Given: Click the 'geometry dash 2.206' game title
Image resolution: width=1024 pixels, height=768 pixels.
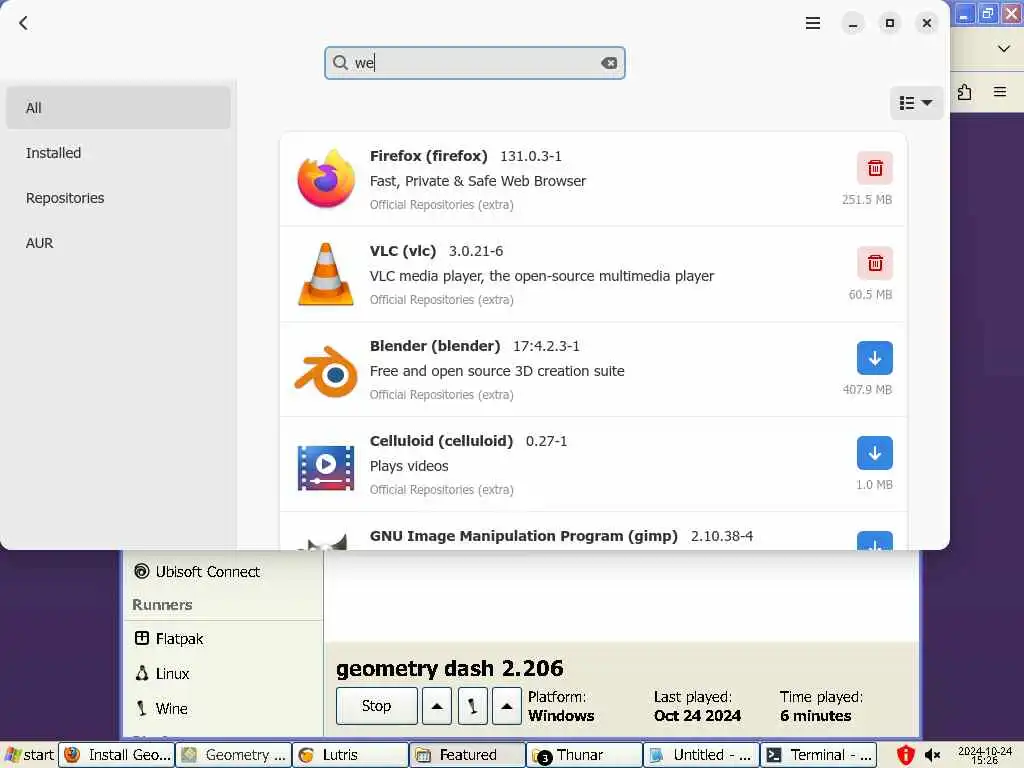Looking at the screenshot, I should [449, 669].
